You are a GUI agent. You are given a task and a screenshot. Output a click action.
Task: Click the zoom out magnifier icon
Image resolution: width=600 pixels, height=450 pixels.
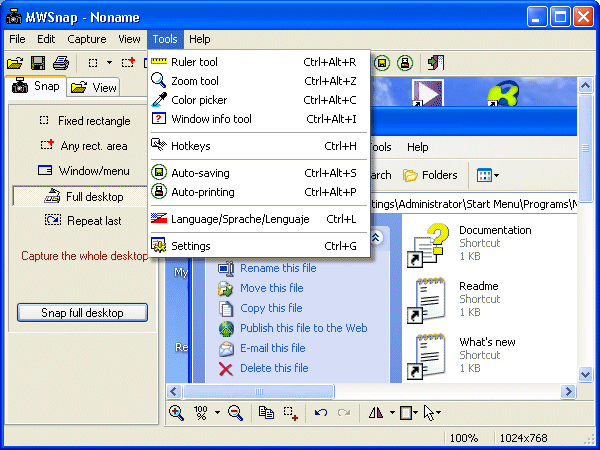click(235, 413)
